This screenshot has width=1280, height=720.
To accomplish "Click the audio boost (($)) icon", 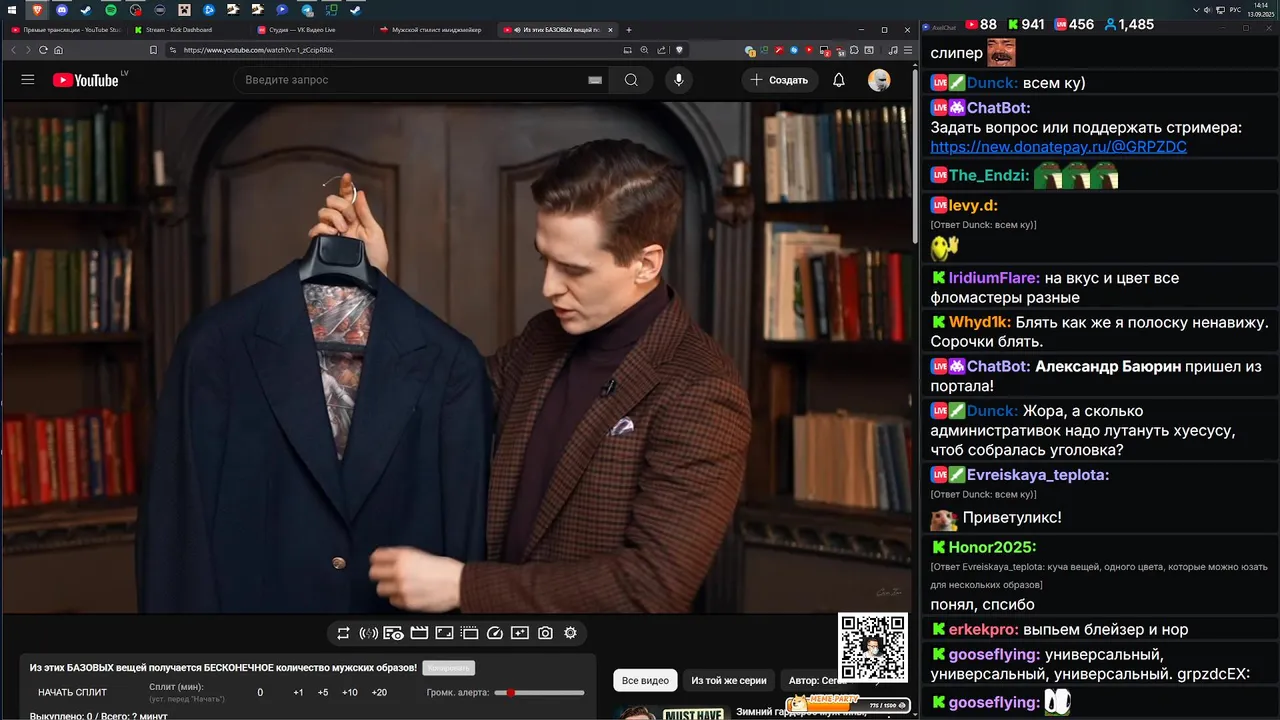I will click(368, 633).
